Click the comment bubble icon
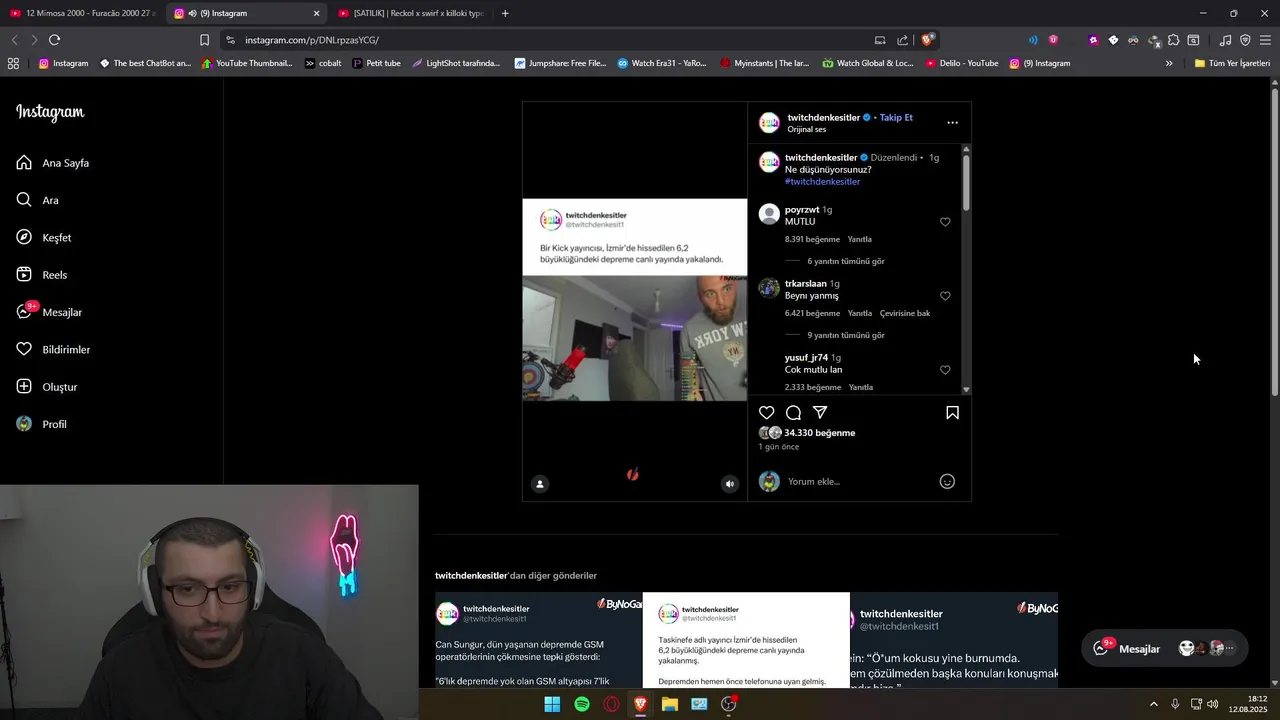 793,413
